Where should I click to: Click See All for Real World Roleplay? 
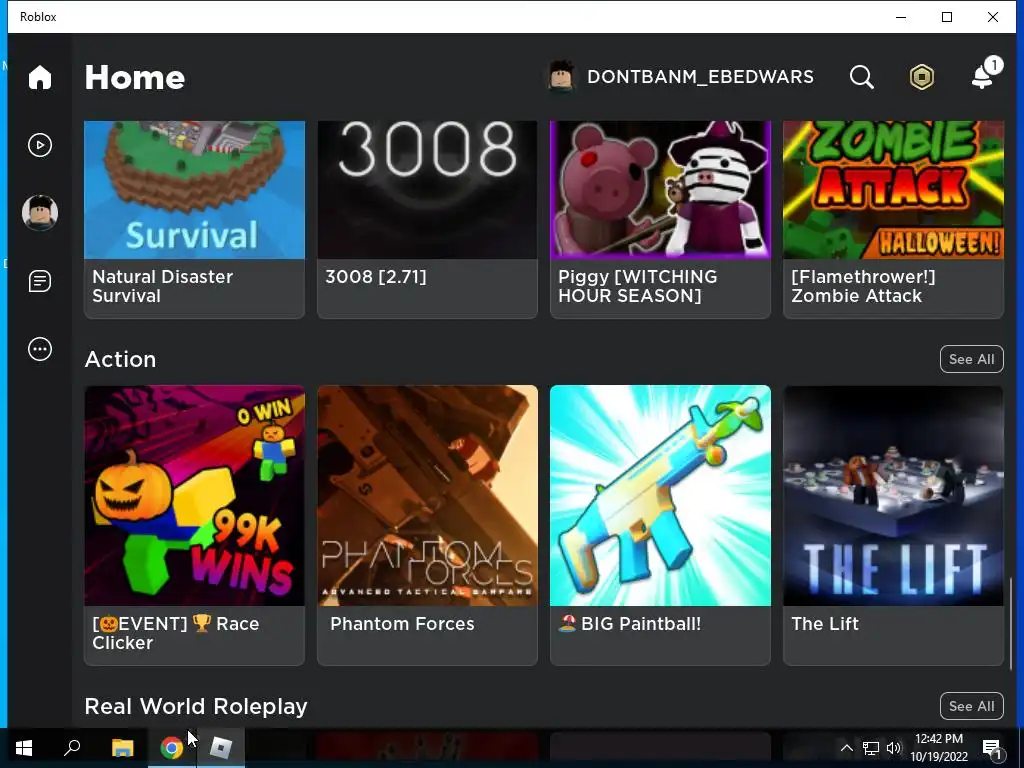click(971, 706)
